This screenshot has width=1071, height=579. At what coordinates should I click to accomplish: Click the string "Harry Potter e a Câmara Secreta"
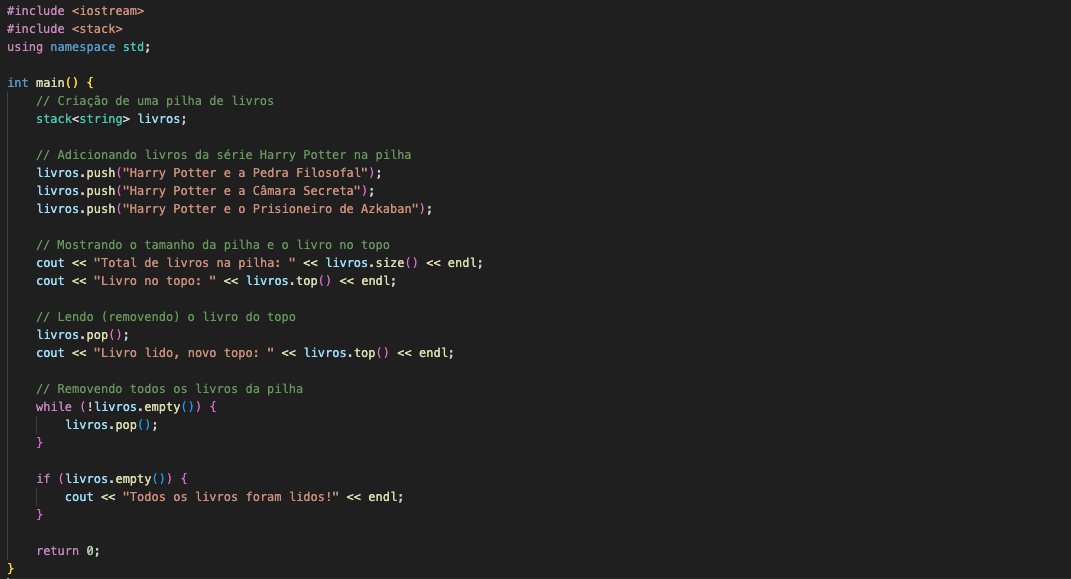242,191
